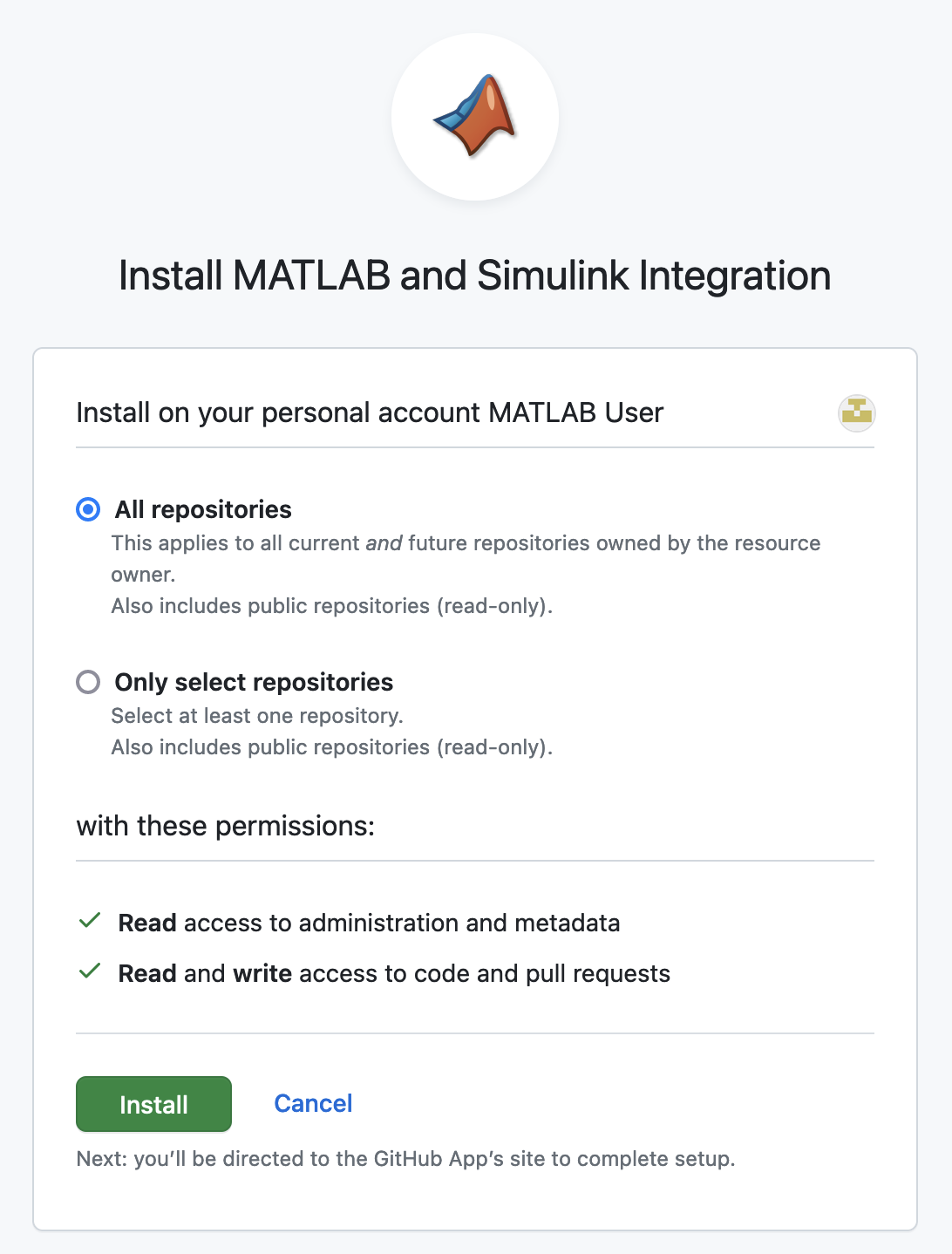Click the "Select at least one repository" hint

pos(257,716)
